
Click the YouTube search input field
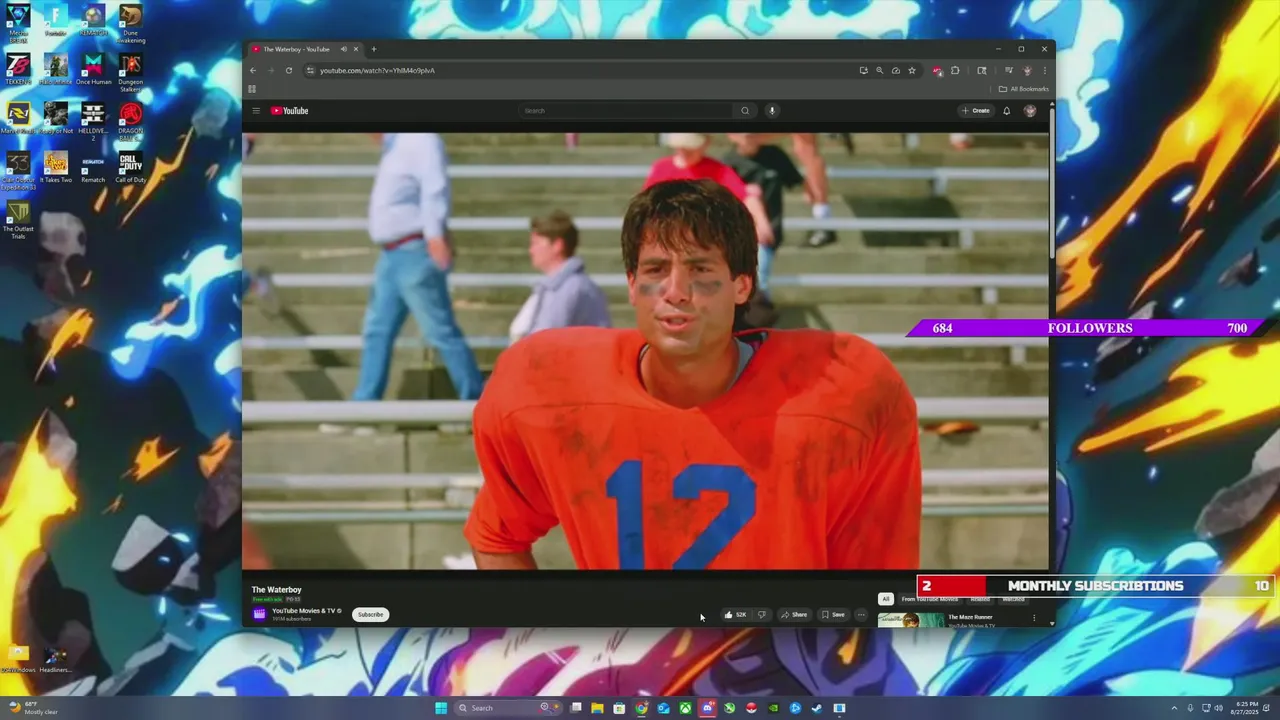pos(627,111)
